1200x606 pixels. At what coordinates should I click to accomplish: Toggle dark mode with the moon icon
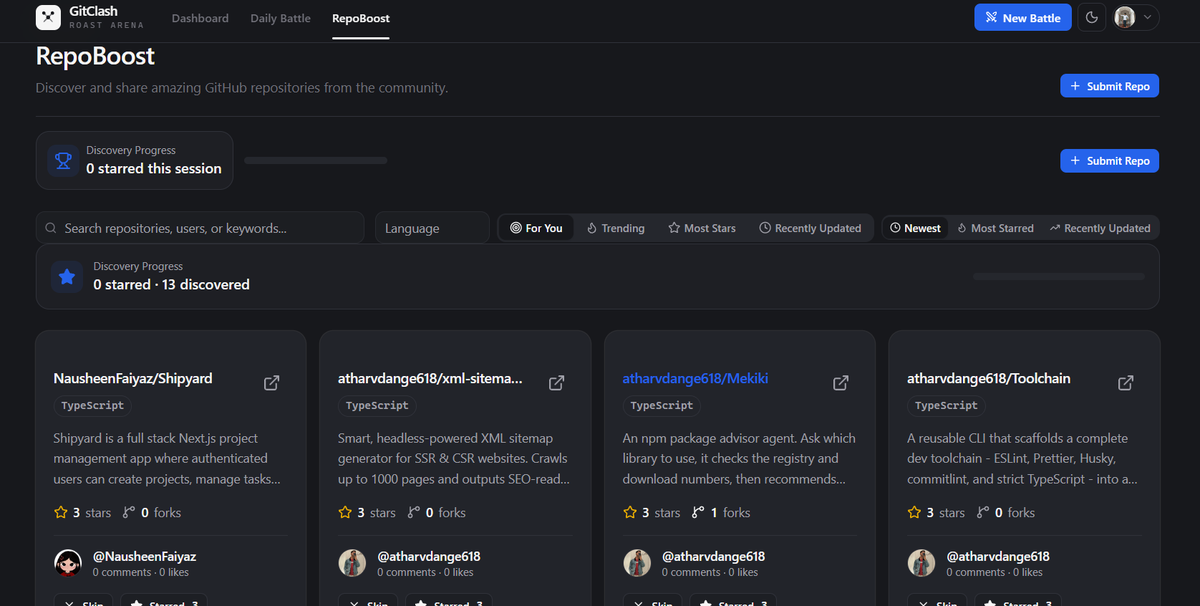click(1092, 17)
